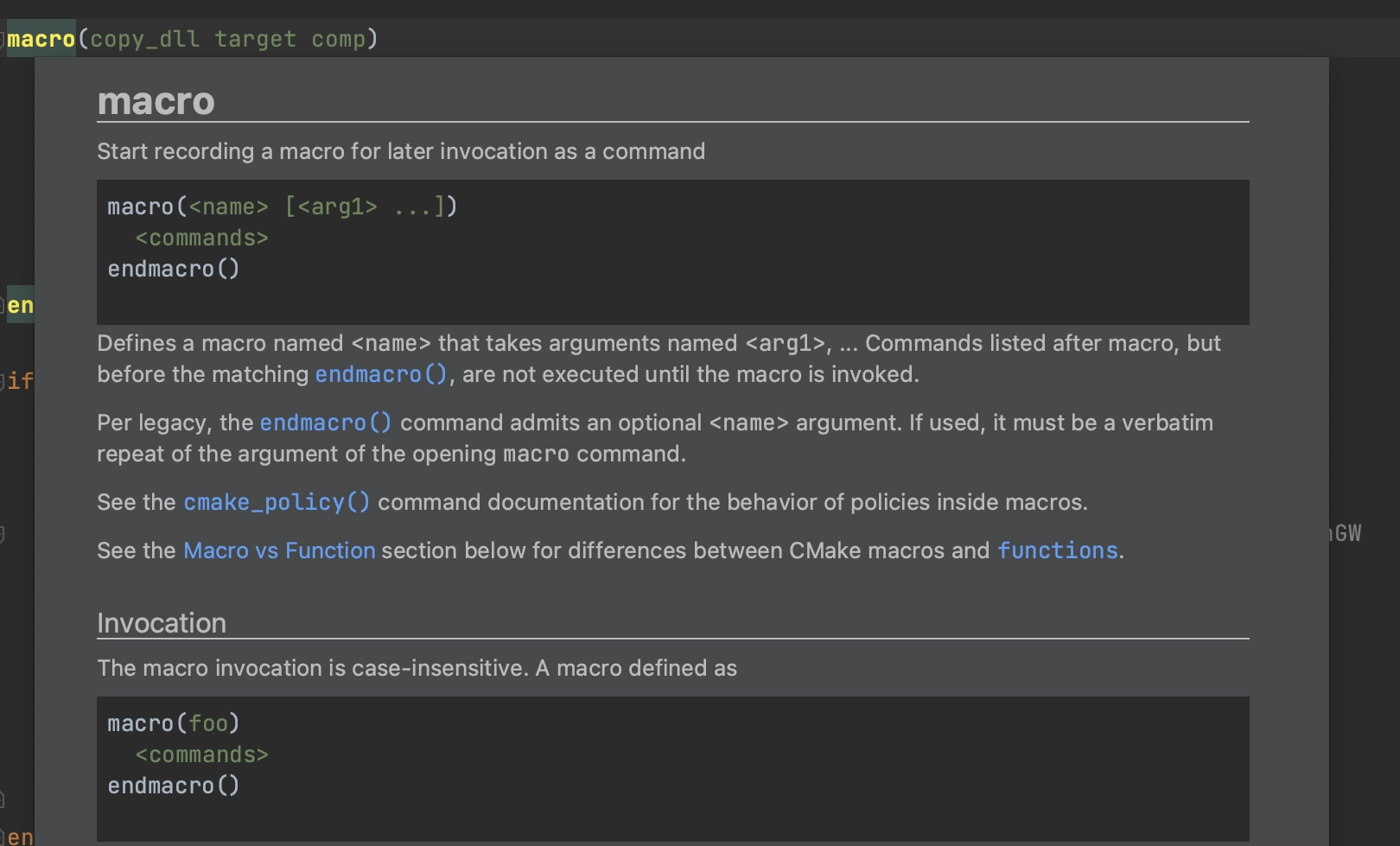Click '<commands>' in the second code block

point(201,754)
